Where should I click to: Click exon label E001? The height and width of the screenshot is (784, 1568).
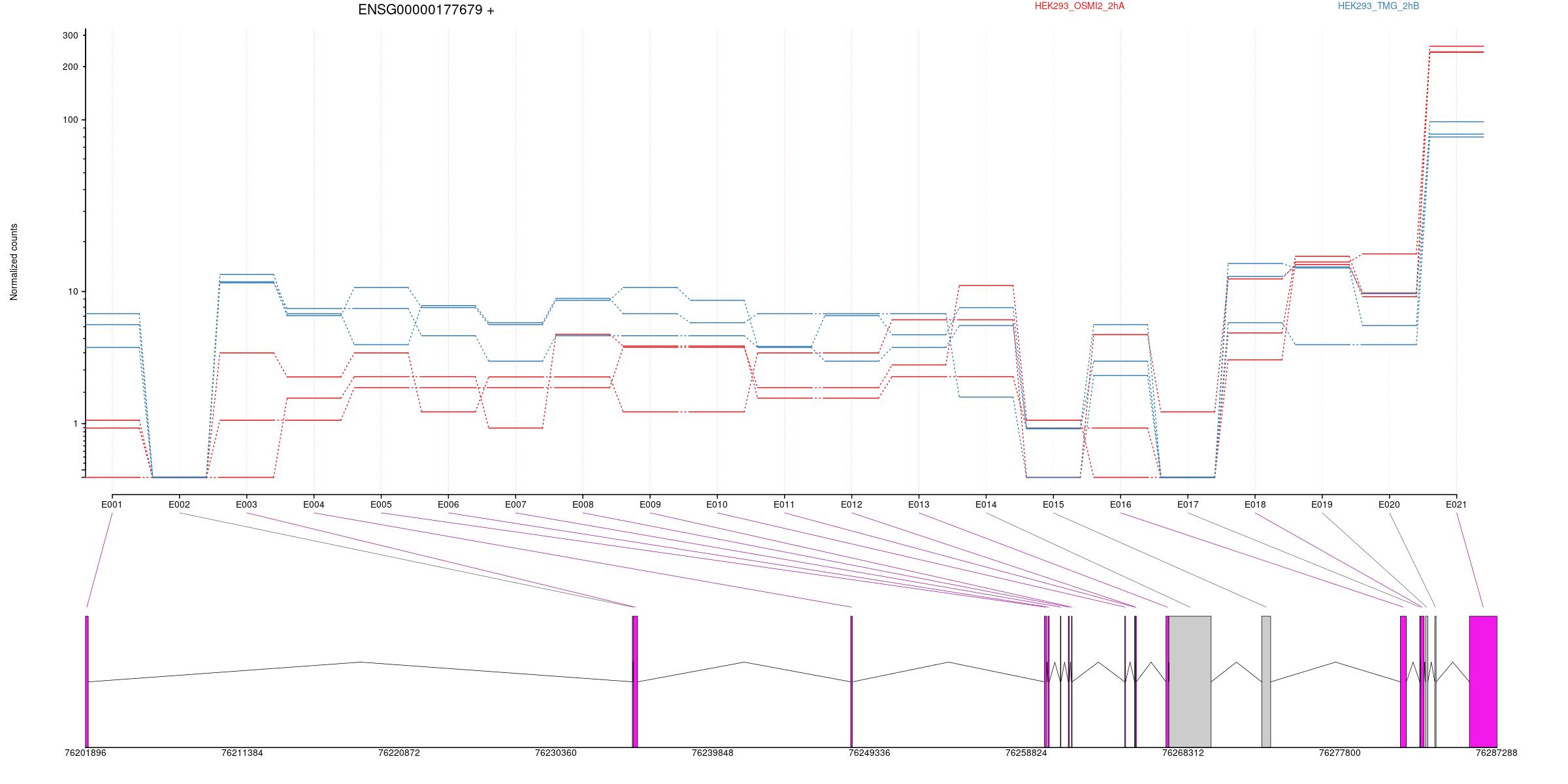click(112, 504)
